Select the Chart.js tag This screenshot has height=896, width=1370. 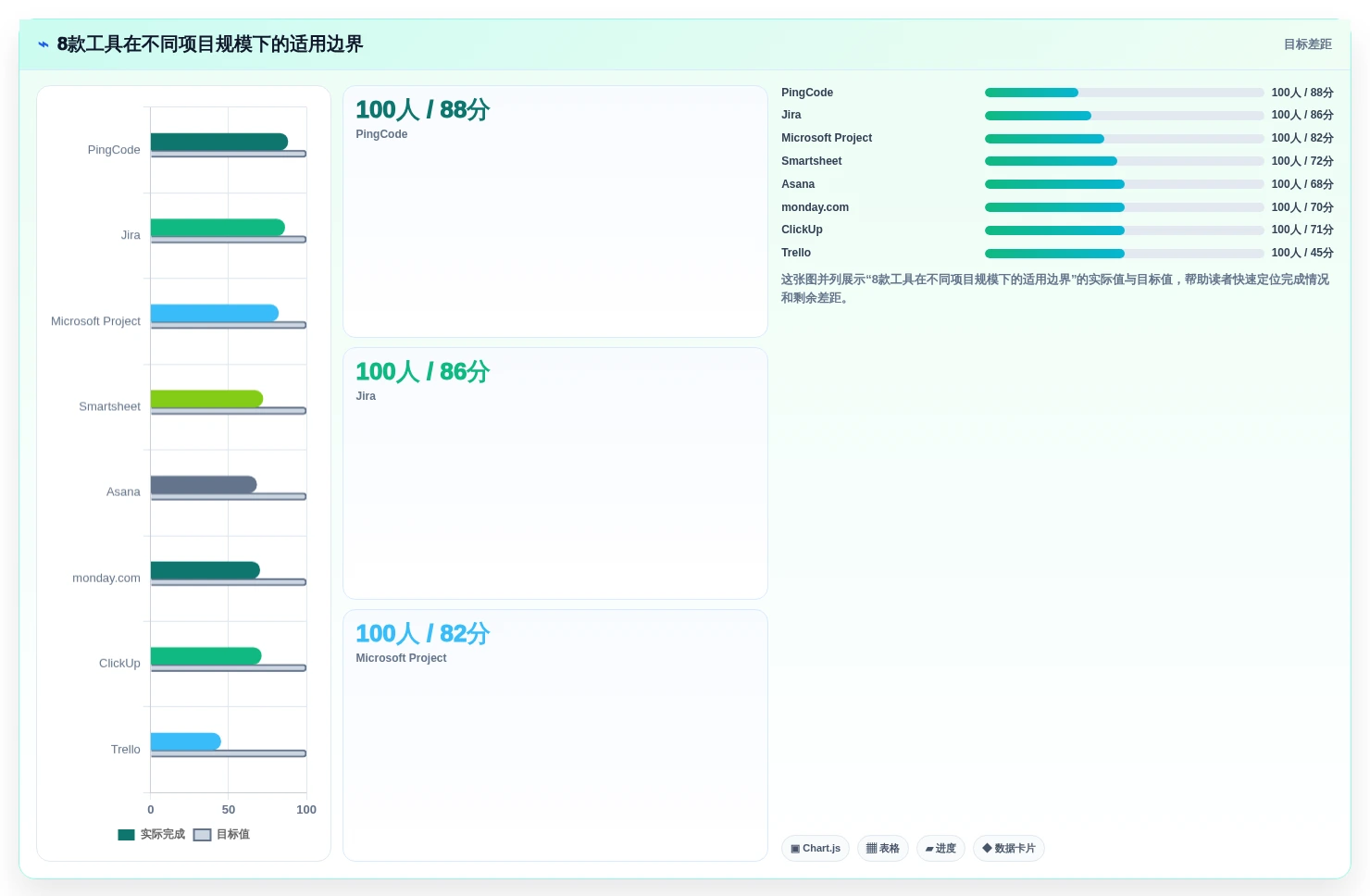tap(816, 849)
